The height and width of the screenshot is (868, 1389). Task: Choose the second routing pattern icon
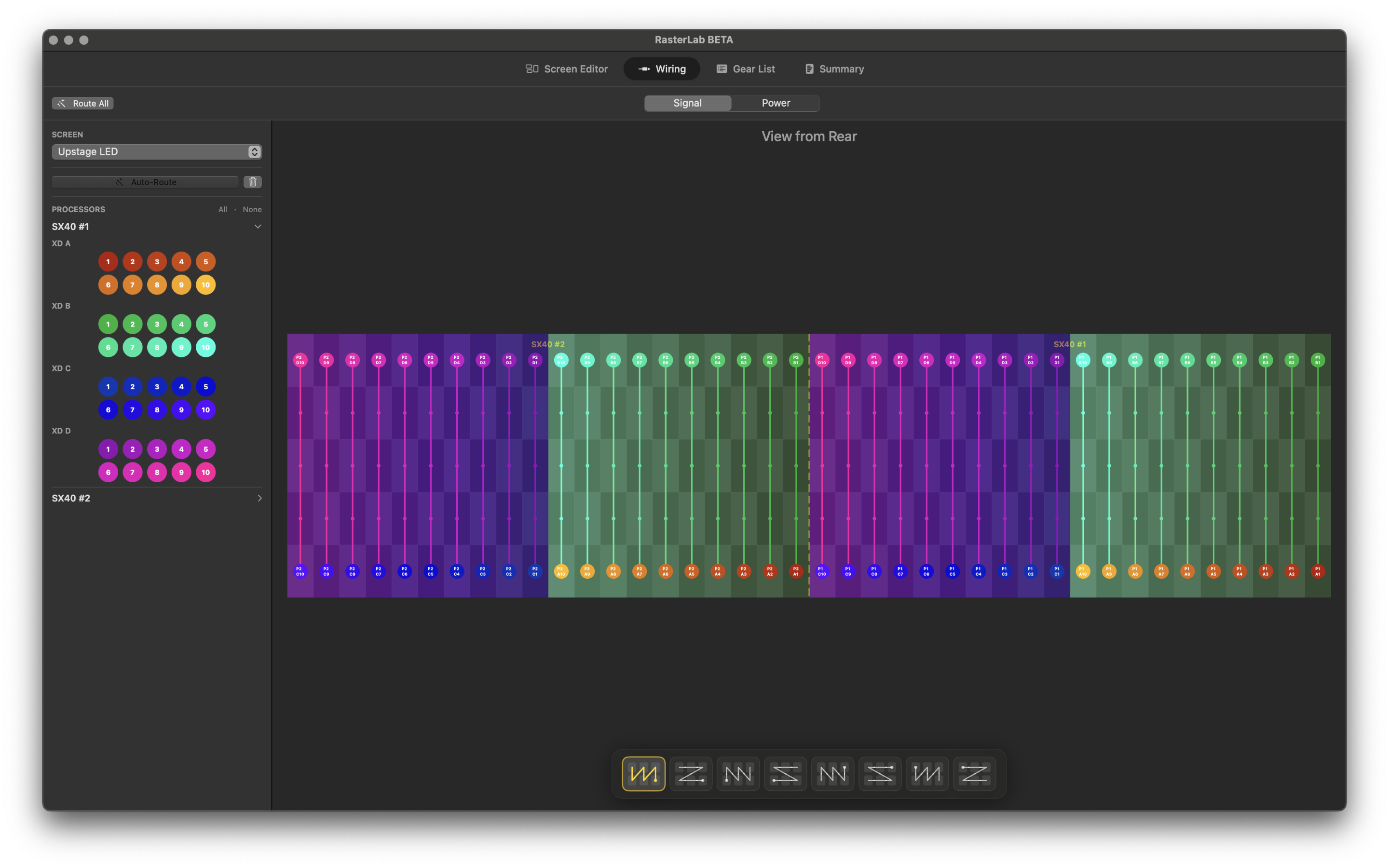point(691,773)
